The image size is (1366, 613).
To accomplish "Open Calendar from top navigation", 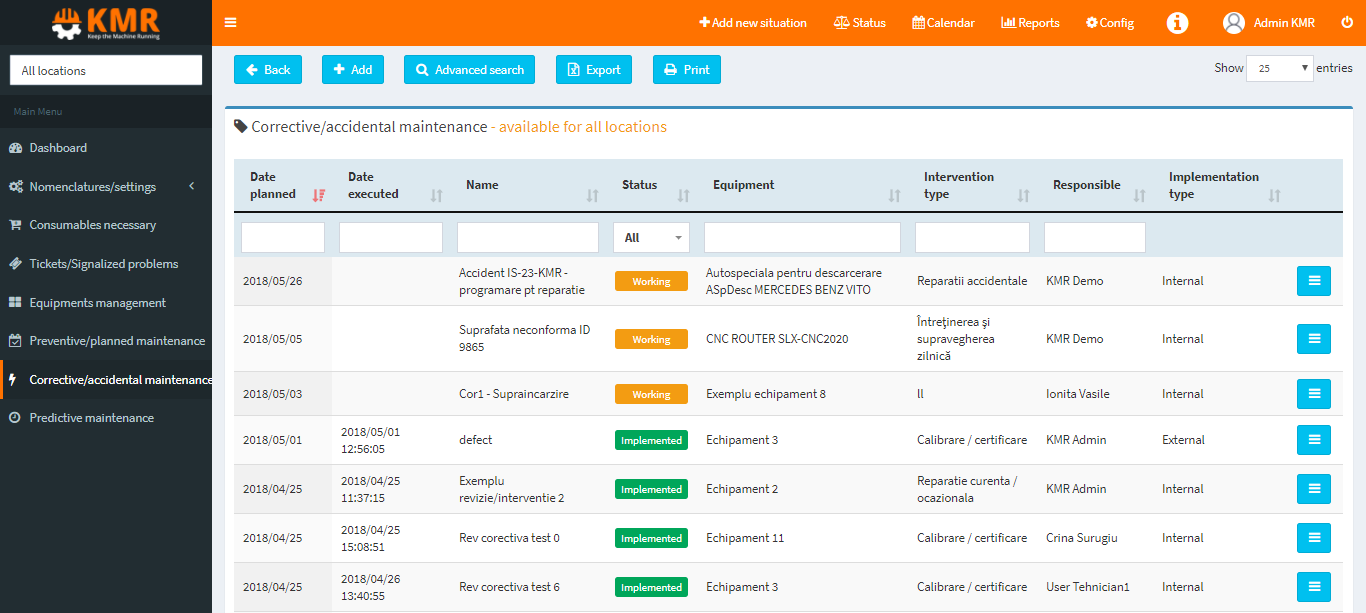I will 943,22.
